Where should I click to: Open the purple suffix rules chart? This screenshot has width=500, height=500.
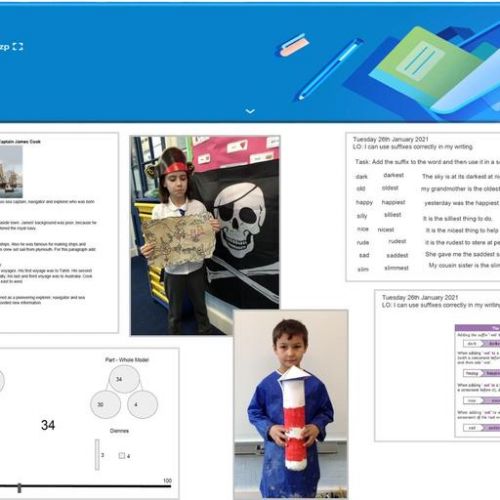point(477,380)
